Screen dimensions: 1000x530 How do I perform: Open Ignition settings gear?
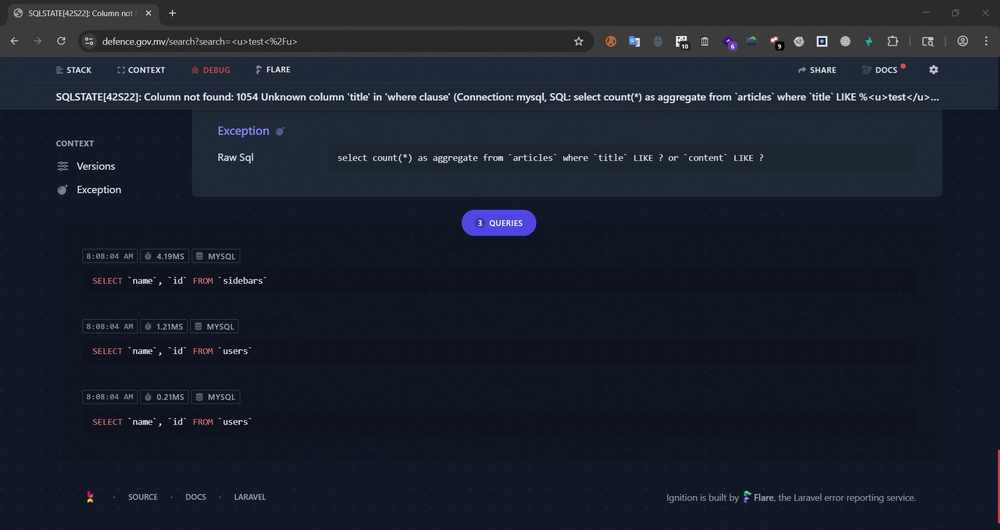934,70
